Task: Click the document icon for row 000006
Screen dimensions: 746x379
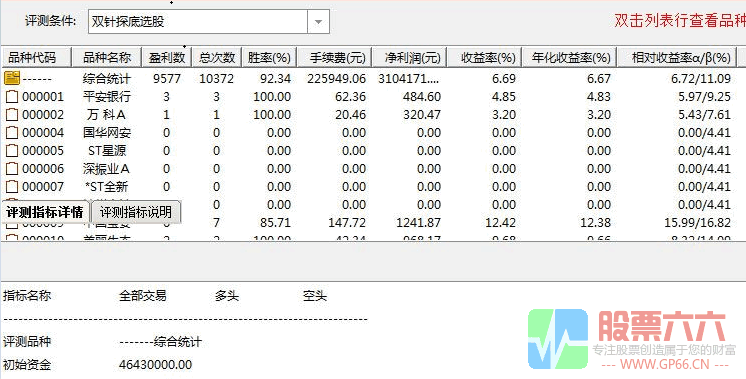Action: tap(12, 169)
